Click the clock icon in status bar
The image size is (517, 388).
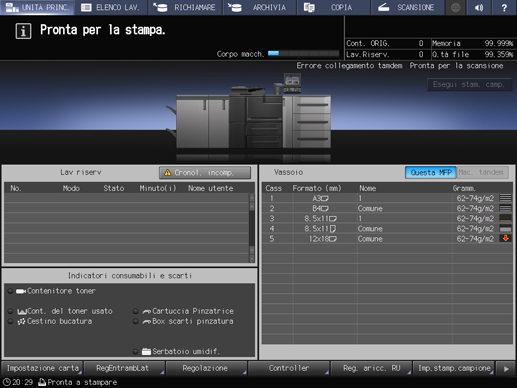pyautogui.click(x=6, y=382)
